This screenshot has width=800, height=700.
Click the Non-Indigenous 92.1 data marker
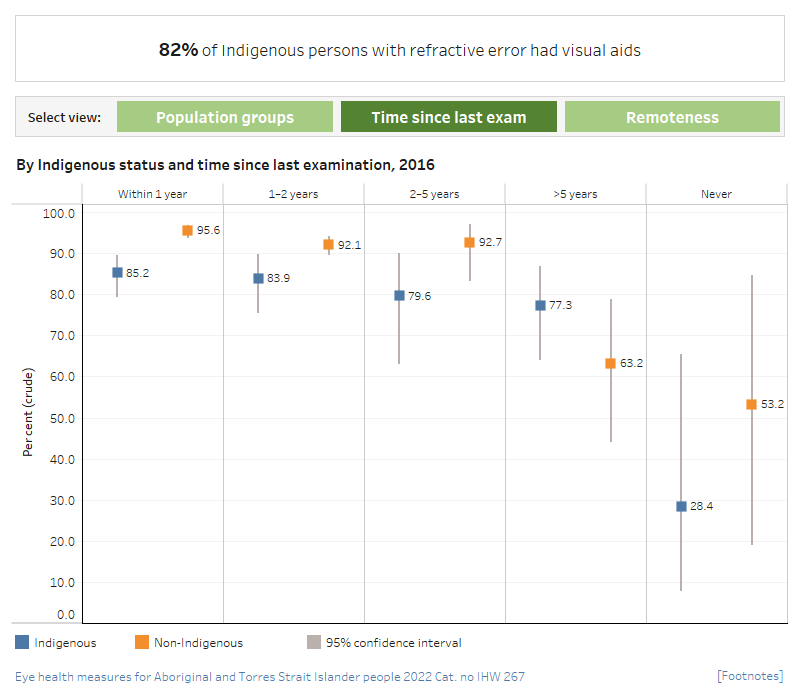click(x=328, y=244)
